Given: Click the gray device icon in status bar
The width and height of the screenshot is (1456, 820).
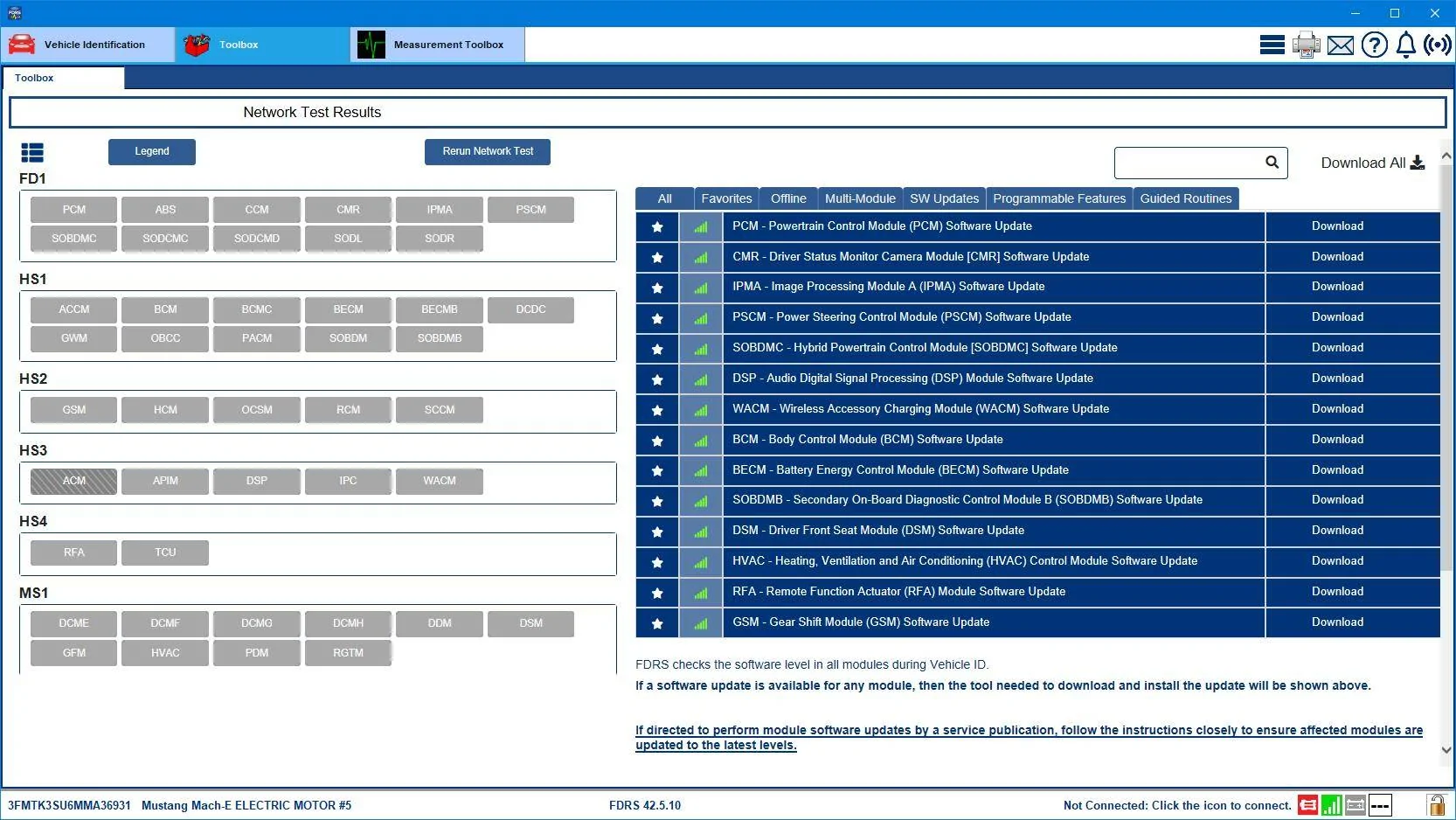Looking at the screenshot, I should (x=1355, y=805).
